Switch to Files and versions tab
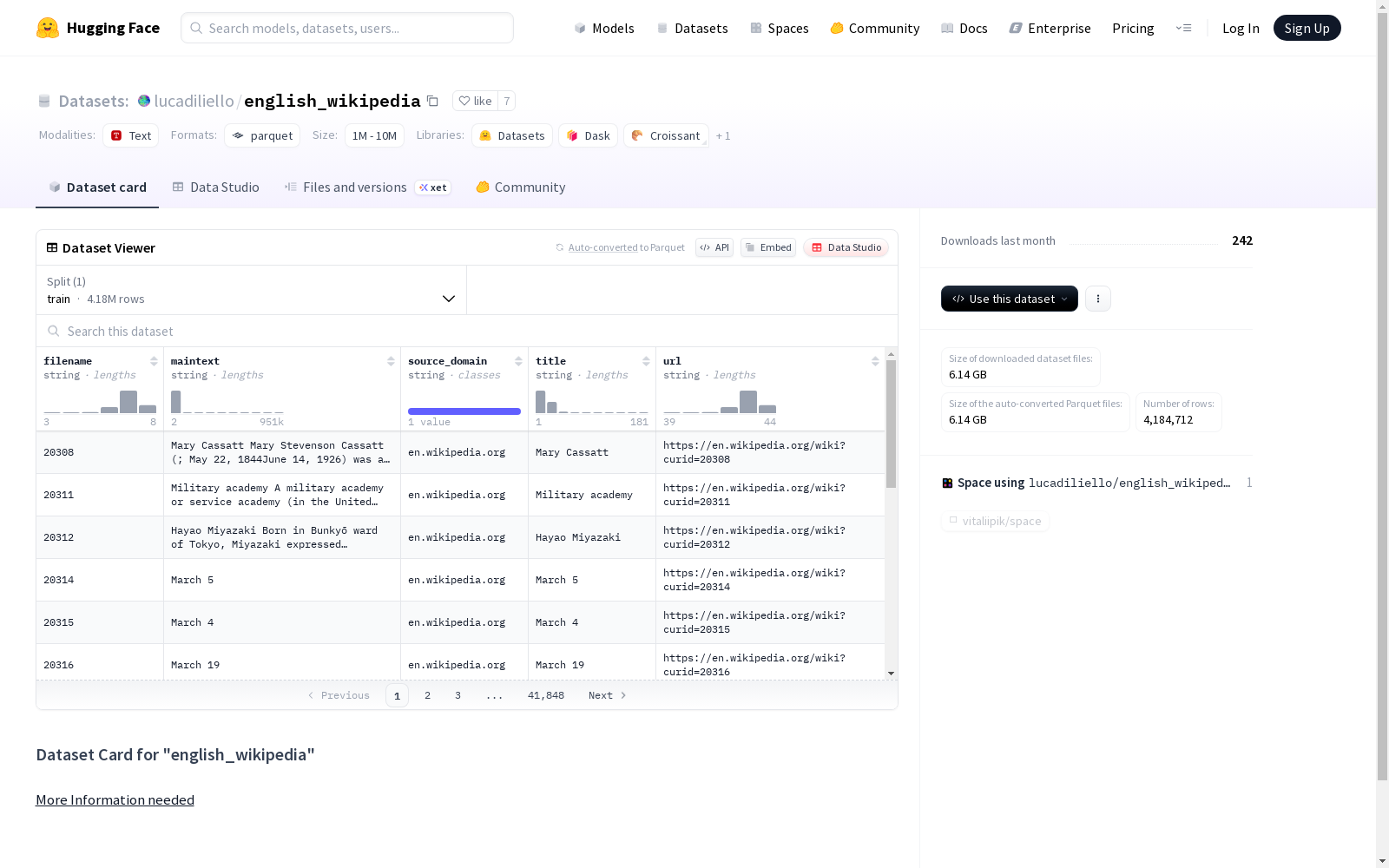This screenshot has height=868, width=1389. point(367,187)
